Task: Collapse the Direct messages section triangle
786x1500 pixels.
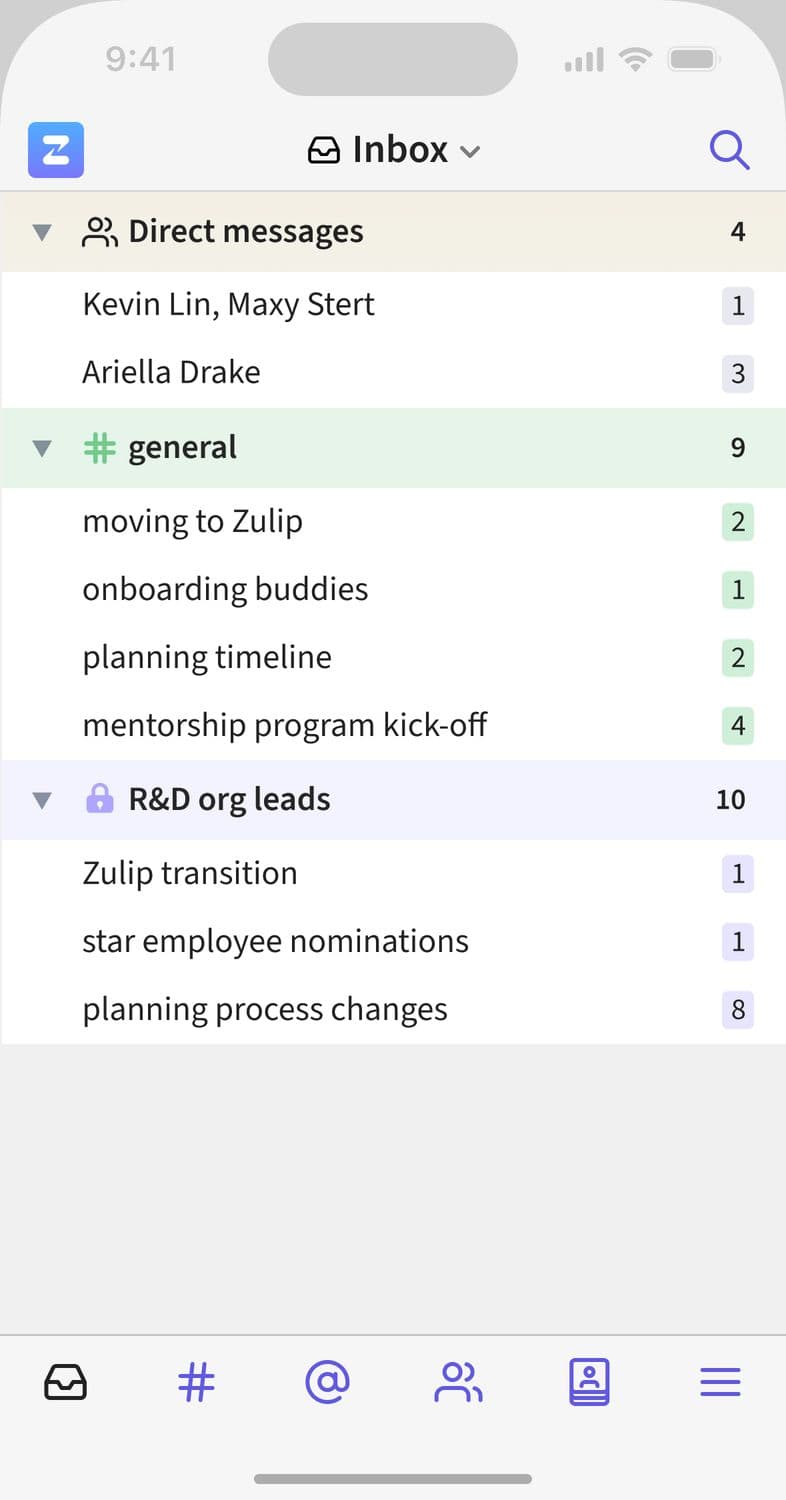Action: click(x=41, y=232)
